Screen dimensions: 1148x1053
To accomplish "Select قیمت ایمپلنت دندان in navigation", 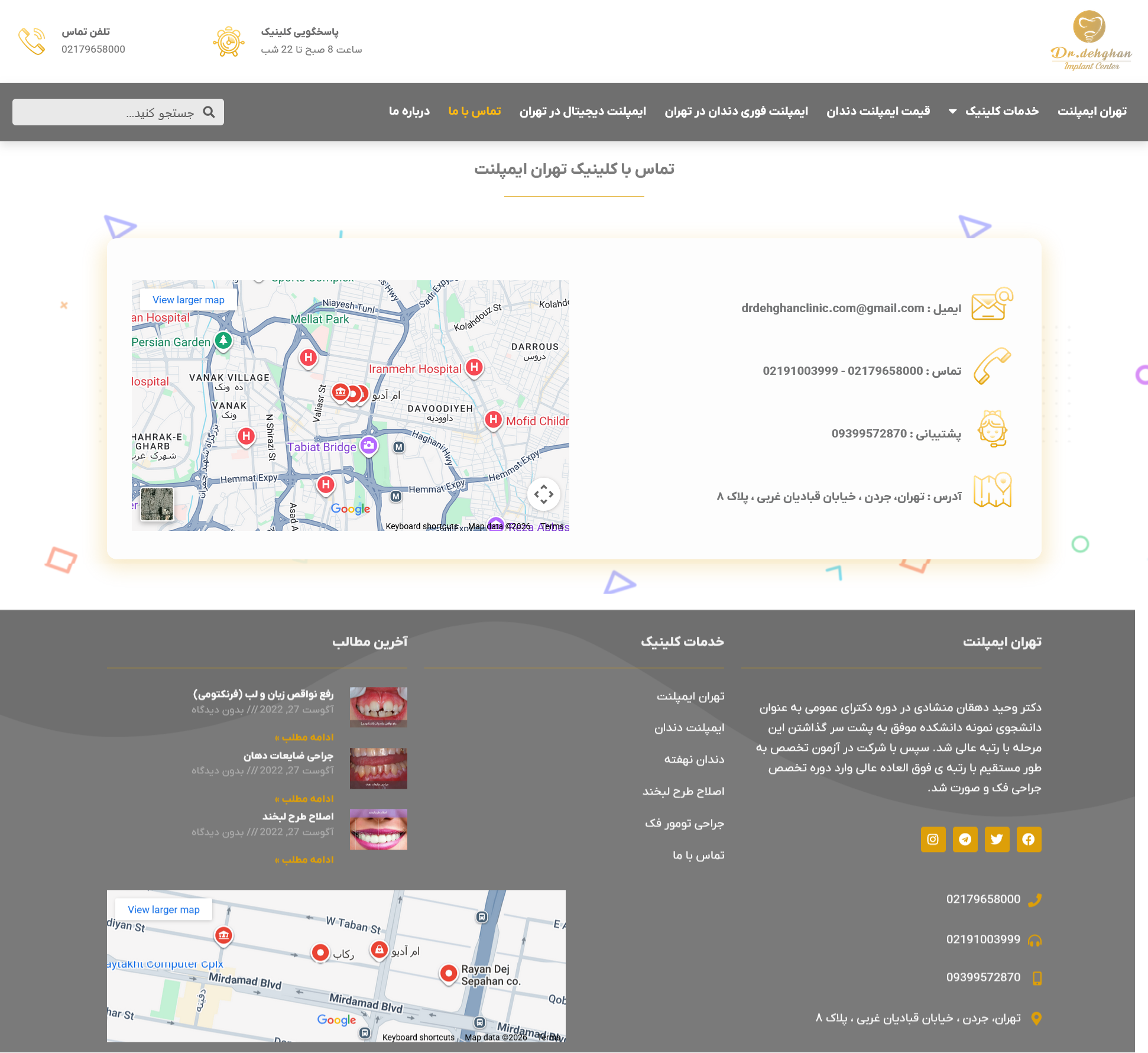I will pyautogui.click(x=878, y=111).
